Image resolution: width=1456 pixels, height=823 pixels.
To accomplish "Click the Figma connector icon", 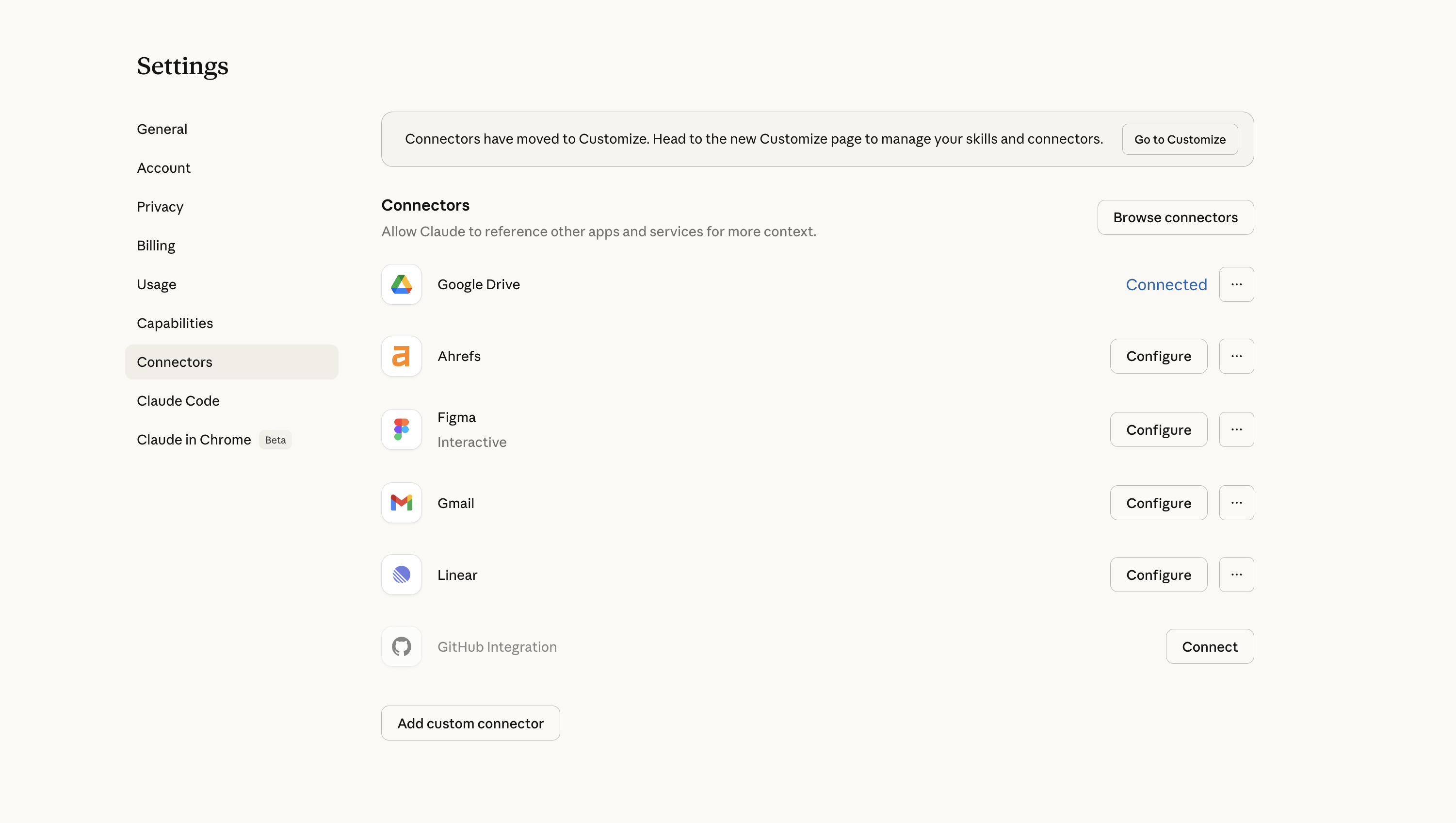I will [401, 429].
